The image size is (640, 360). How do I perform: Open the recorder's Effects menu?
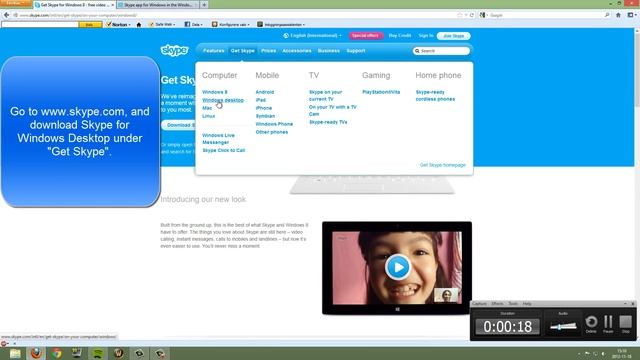(x=497, y=304)
